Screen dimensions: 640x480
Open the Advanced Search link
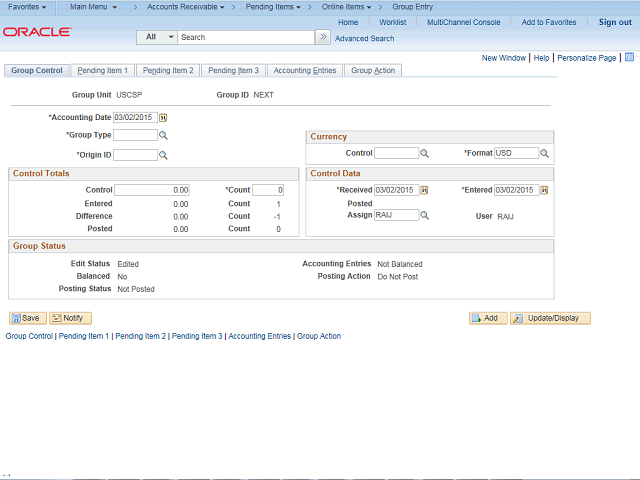[x=364, y=39]
